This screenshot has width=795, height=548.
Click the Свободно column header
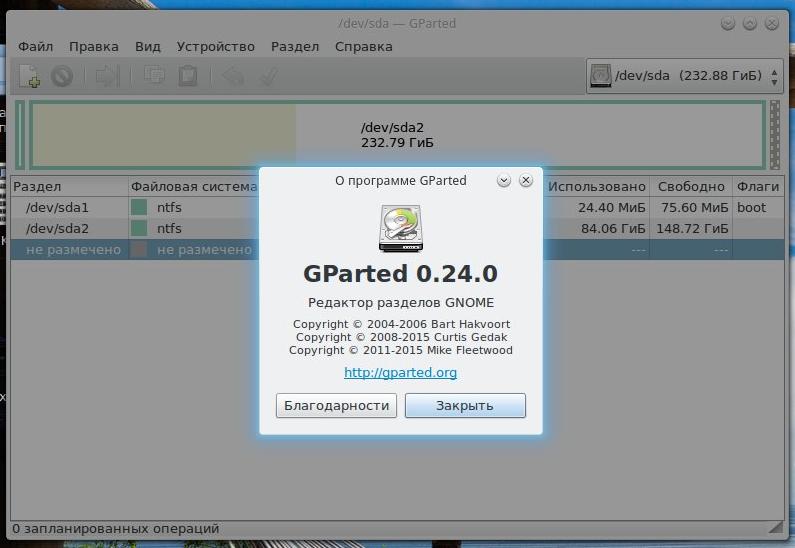691,187
